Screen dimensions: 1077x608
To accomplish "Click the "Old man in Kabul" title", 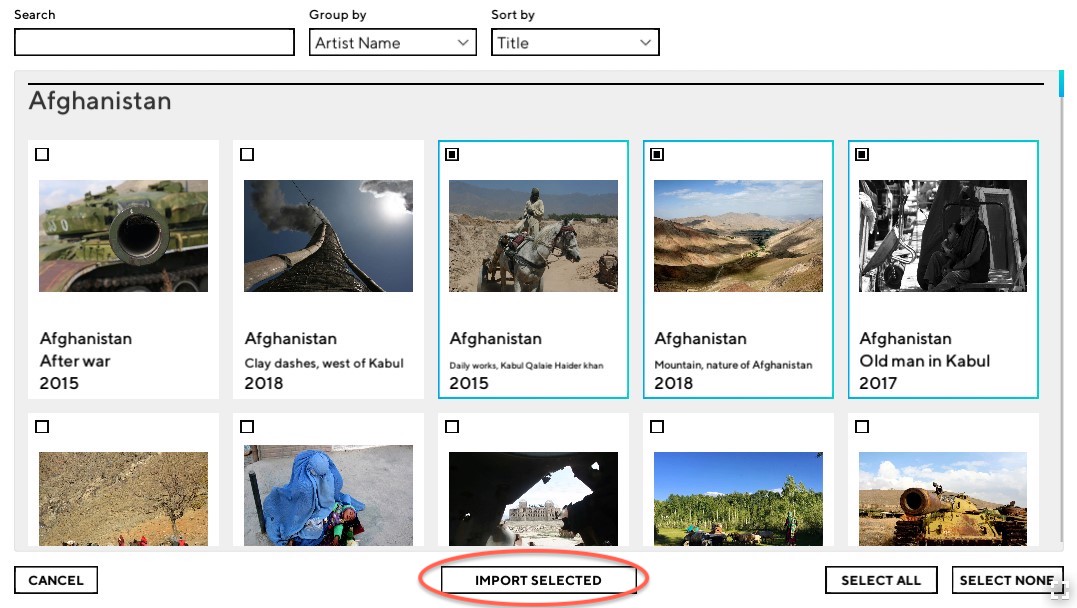I will click(925, 361).
